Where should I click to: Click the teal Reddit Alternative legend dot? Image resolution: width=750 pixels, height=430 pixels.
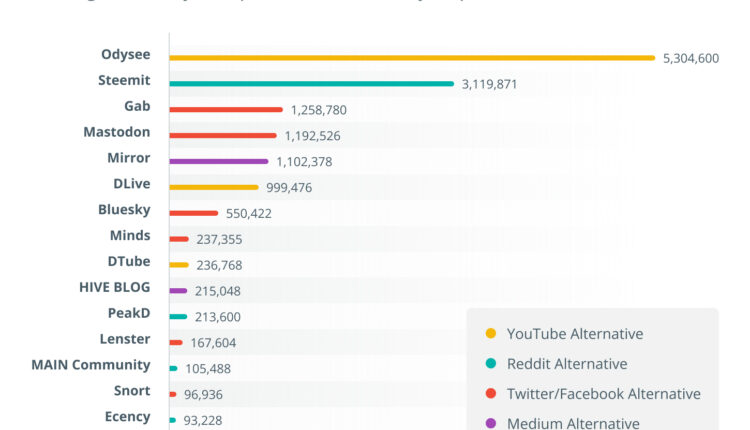click(x=490, y=364)
